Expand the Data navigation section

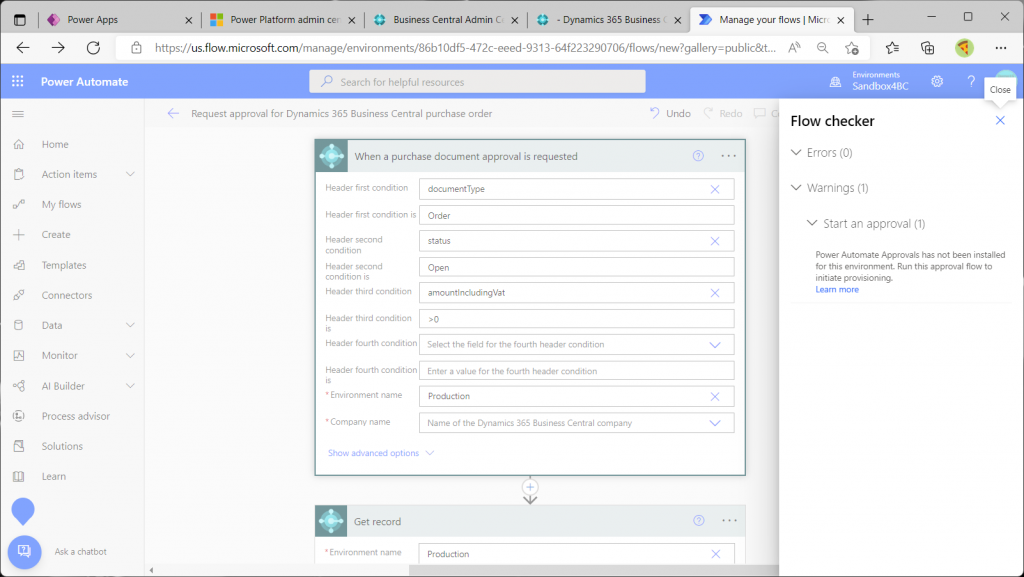pos(130,325)
